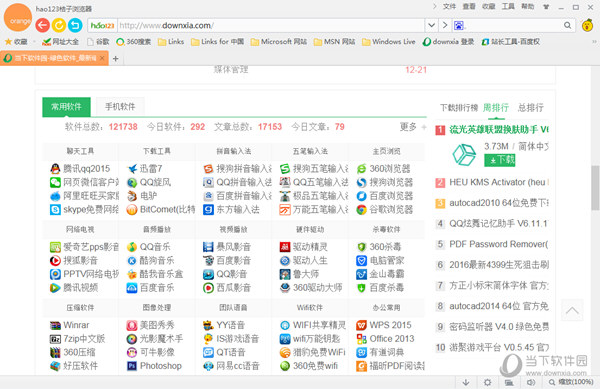Click the orange browser logo
The image size is (600, 389).
tap(17, 18)
